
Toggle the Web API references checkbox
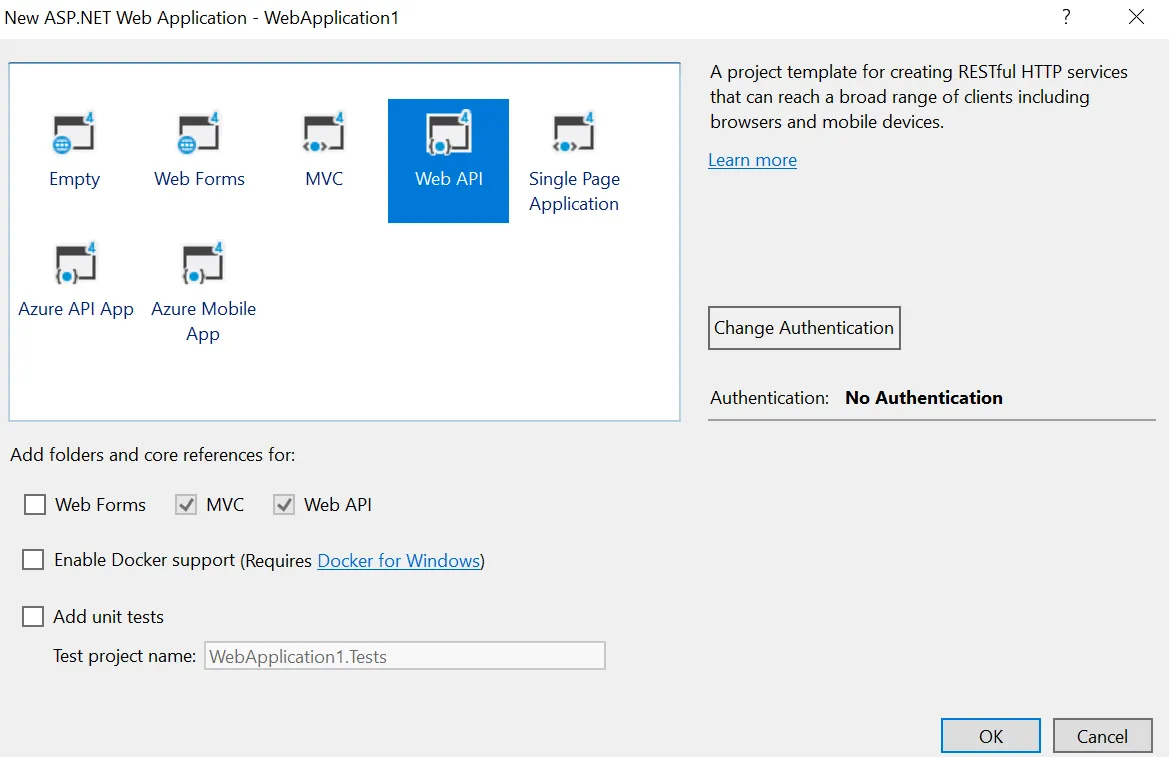284,505
